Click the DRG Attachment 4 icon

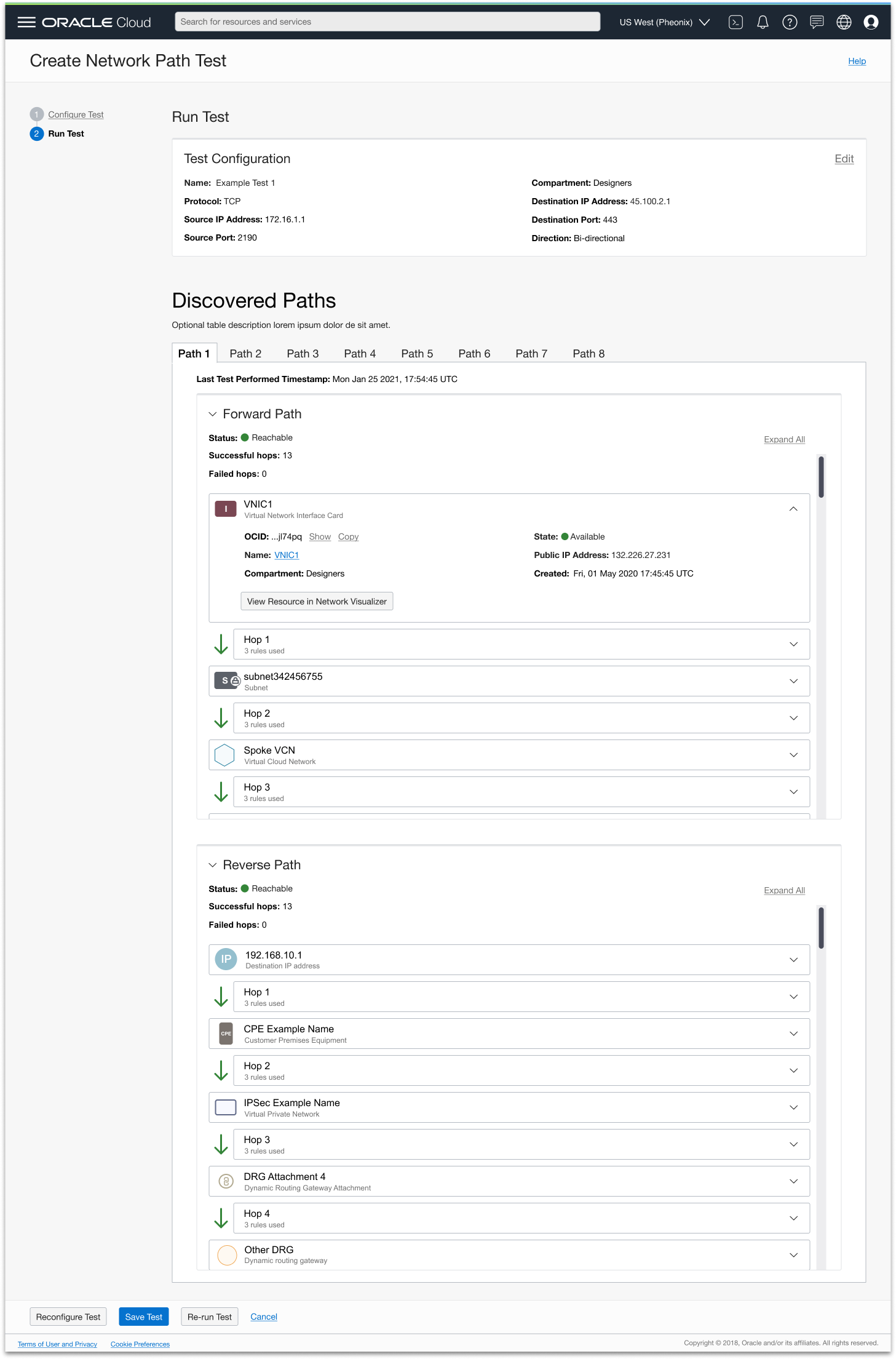pos(226,1181)
